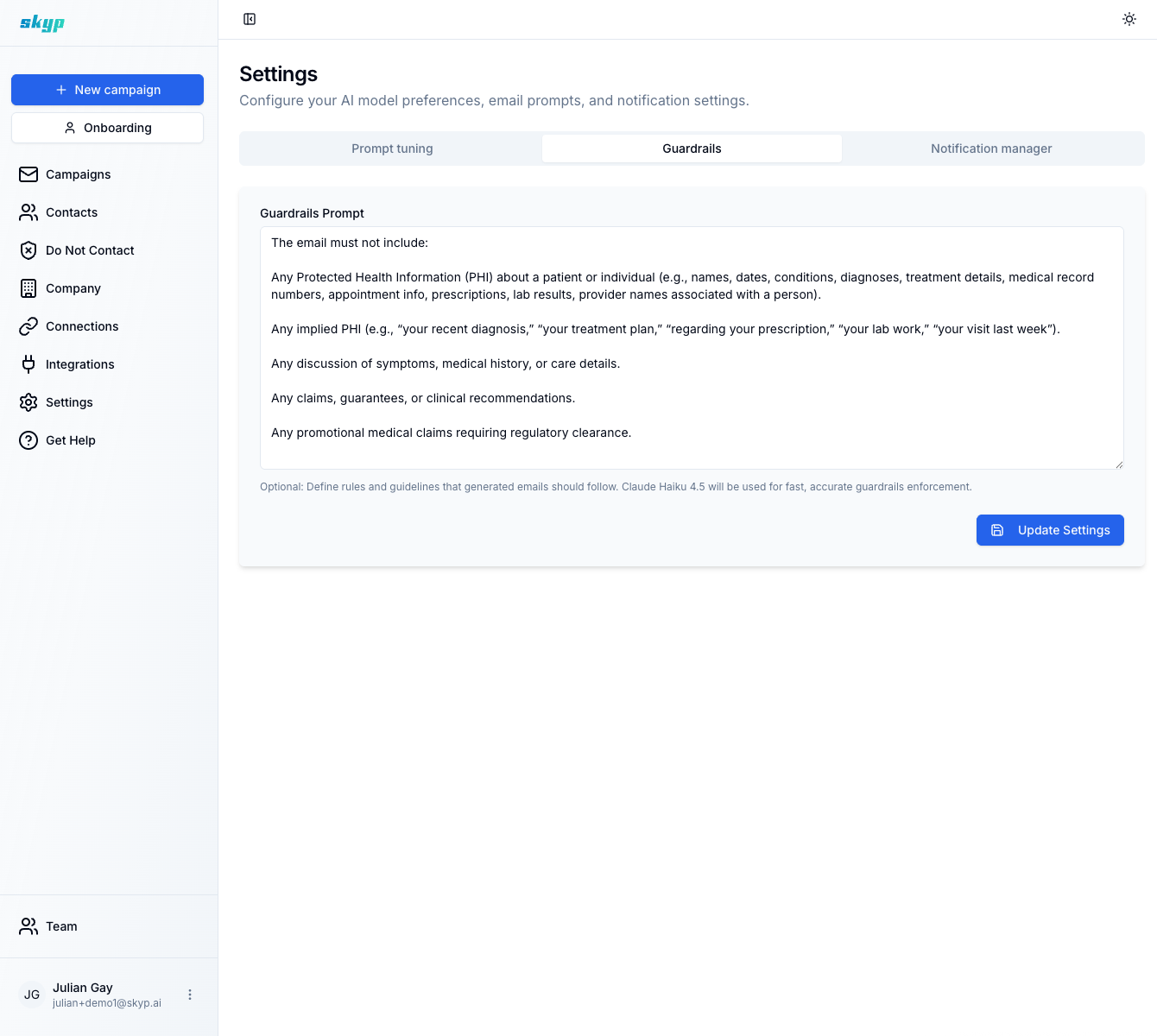Collapse the sidebar using the panel icon
This screenshot has height=1036, width=1157.
tap(250, 18)
